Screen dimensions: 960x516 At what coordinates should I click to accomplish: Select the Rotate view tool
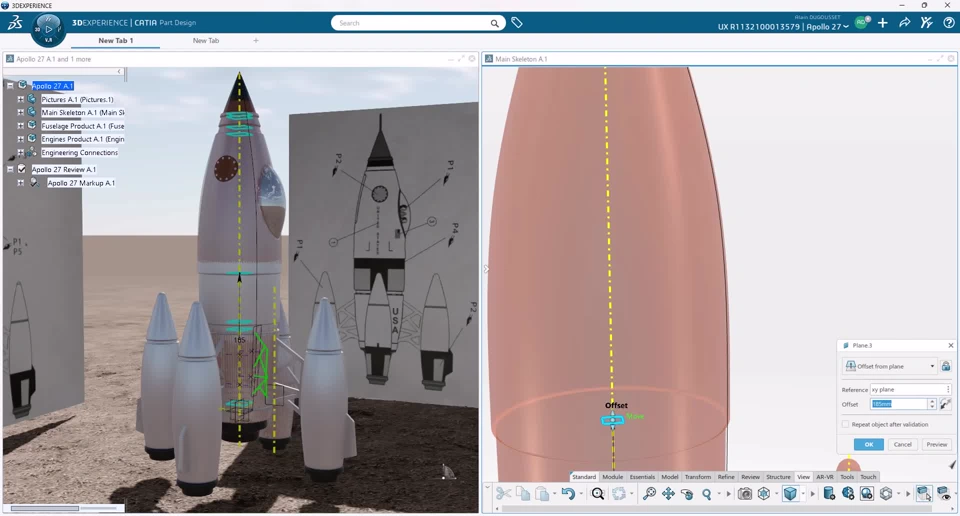point(687,493)
